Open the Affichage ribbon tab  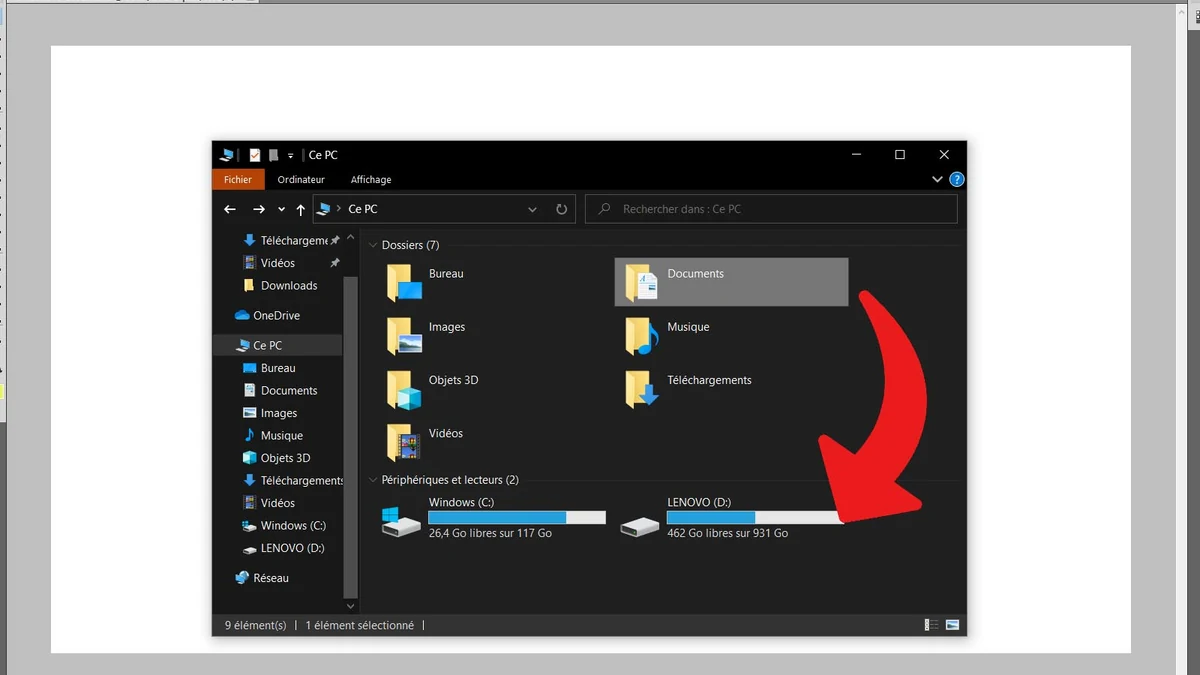click(x=371, y=180)
